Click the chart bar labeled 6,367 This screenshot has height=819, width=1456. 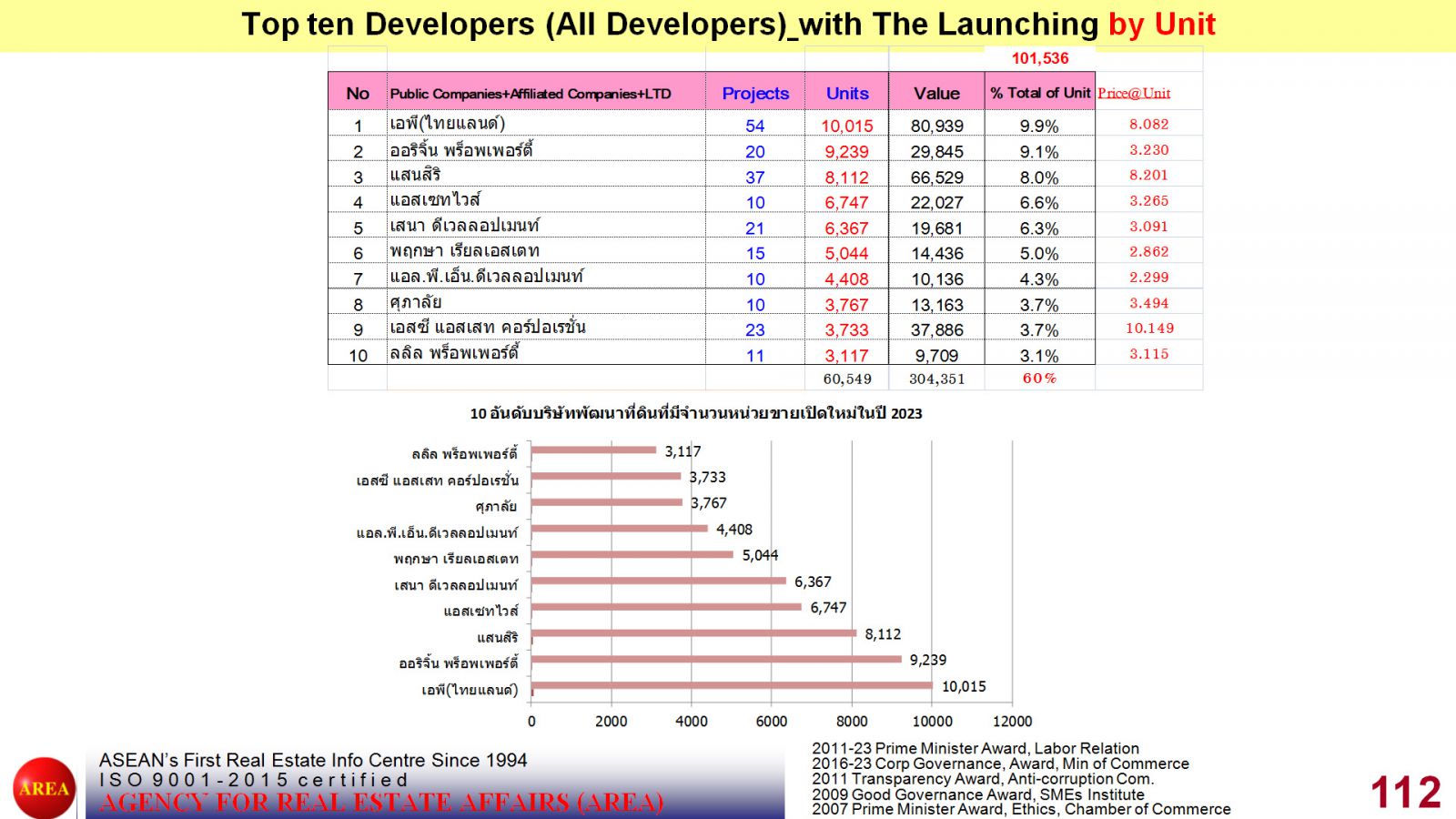659,581
